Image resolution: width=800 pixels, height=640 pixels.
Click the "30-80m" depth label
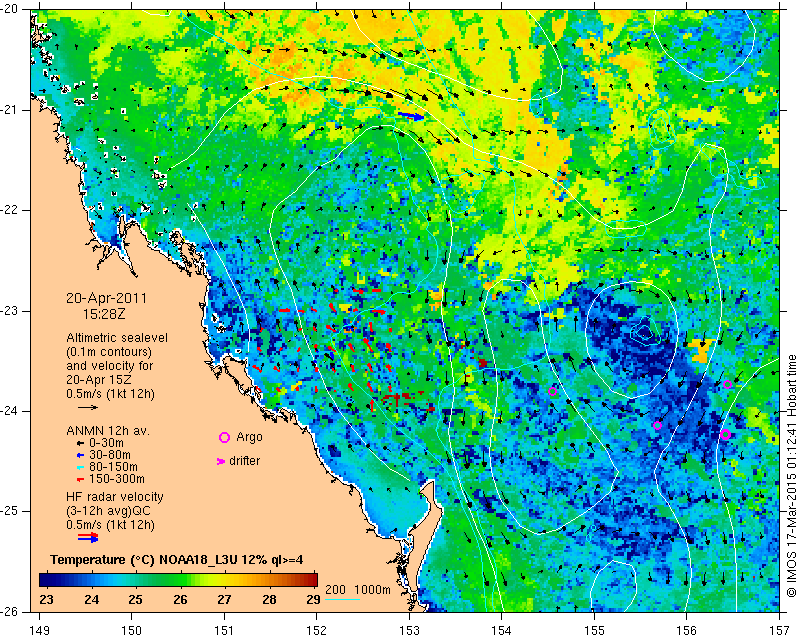(x=109, y=455)
